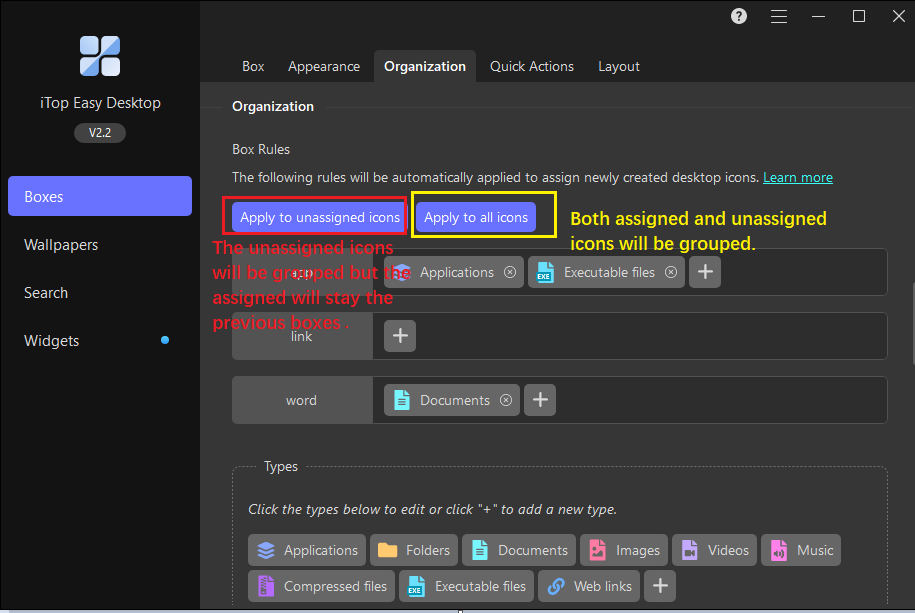915x613 pixels.
Task: Open Wallpapers in the sidebar
Action: (x=61, y=245)
